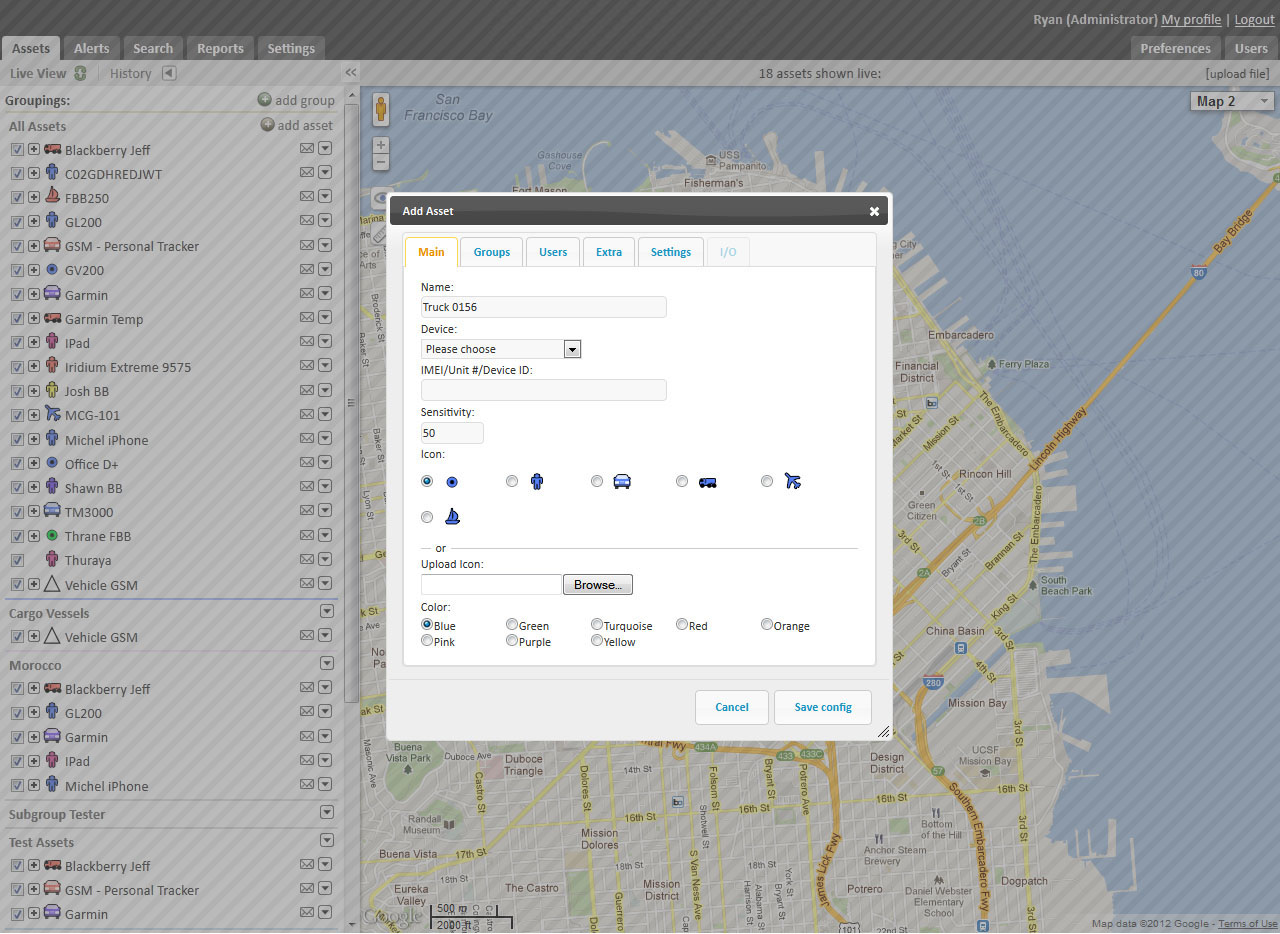The height and width of the screenshot is (934, 1280).
Task: Open the Map 2 map-type dropdown
Action: coord(1233,101)
